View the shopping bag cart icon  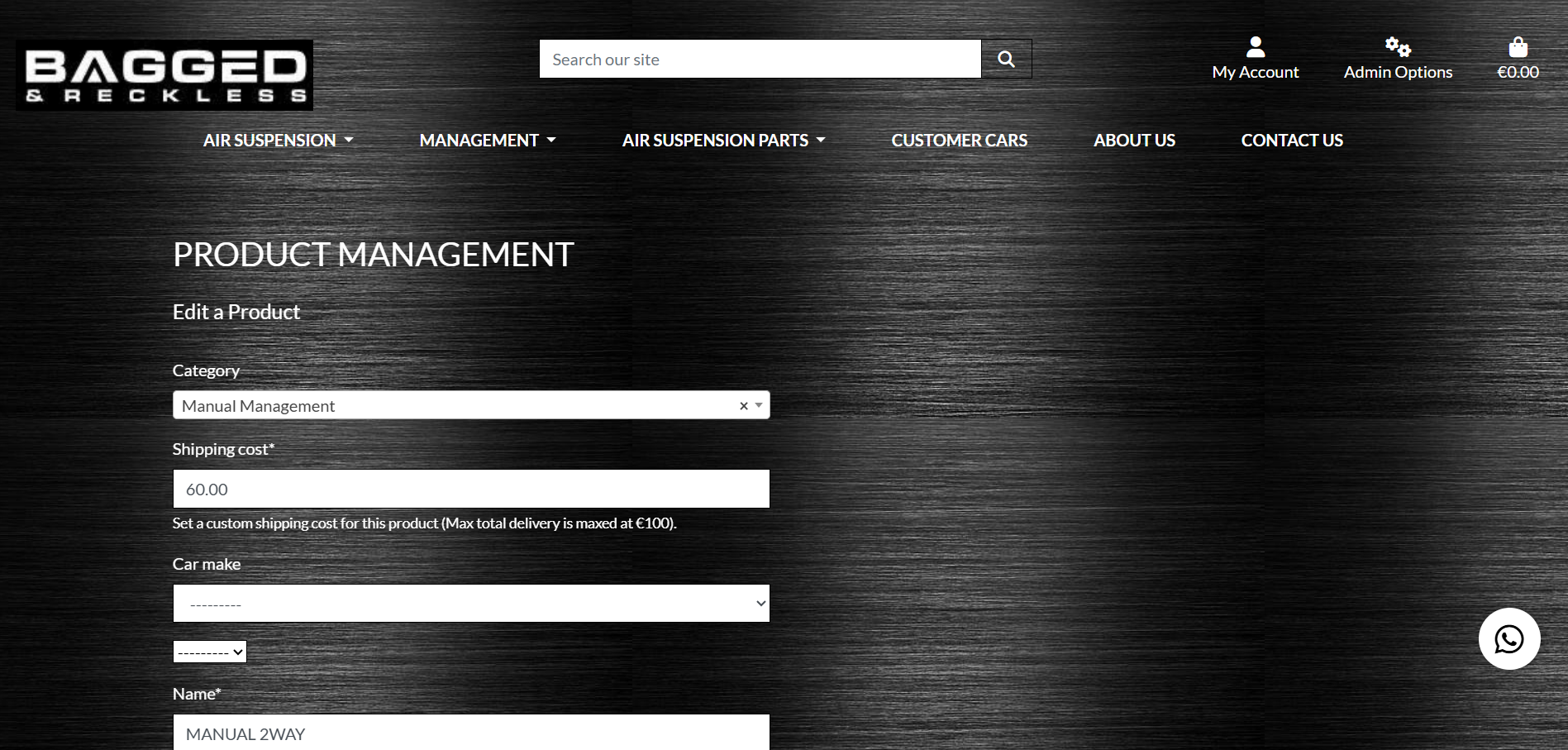tap(1518, 46)
